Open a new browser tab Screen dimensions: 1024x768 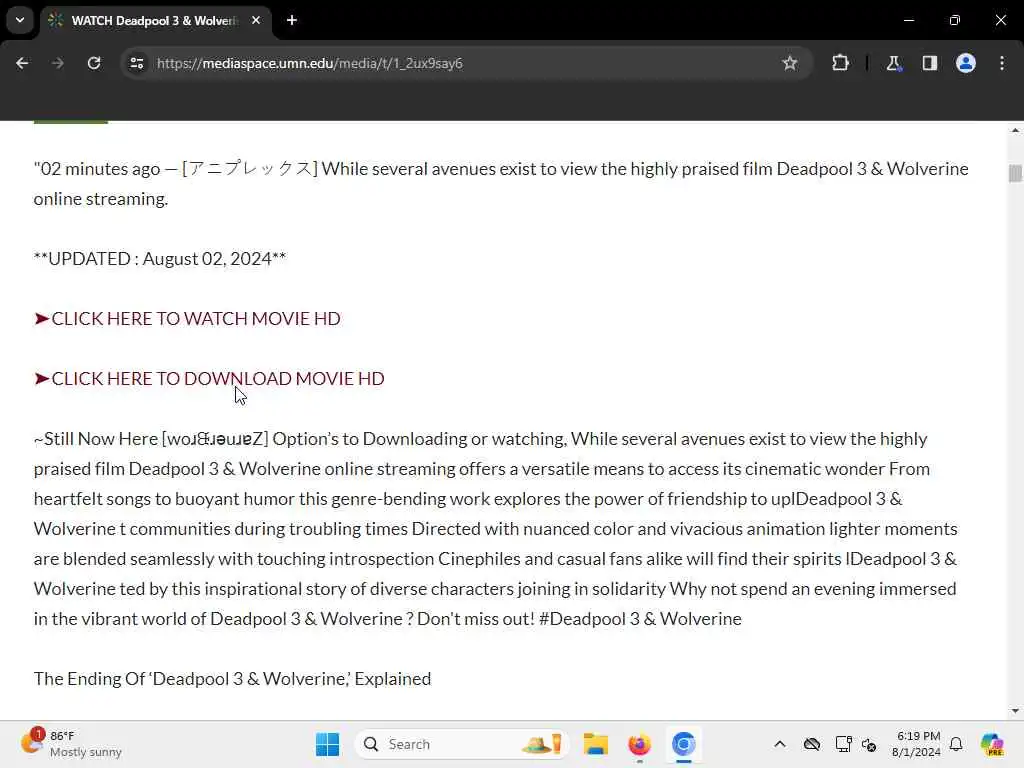click(x=292, y=20)
